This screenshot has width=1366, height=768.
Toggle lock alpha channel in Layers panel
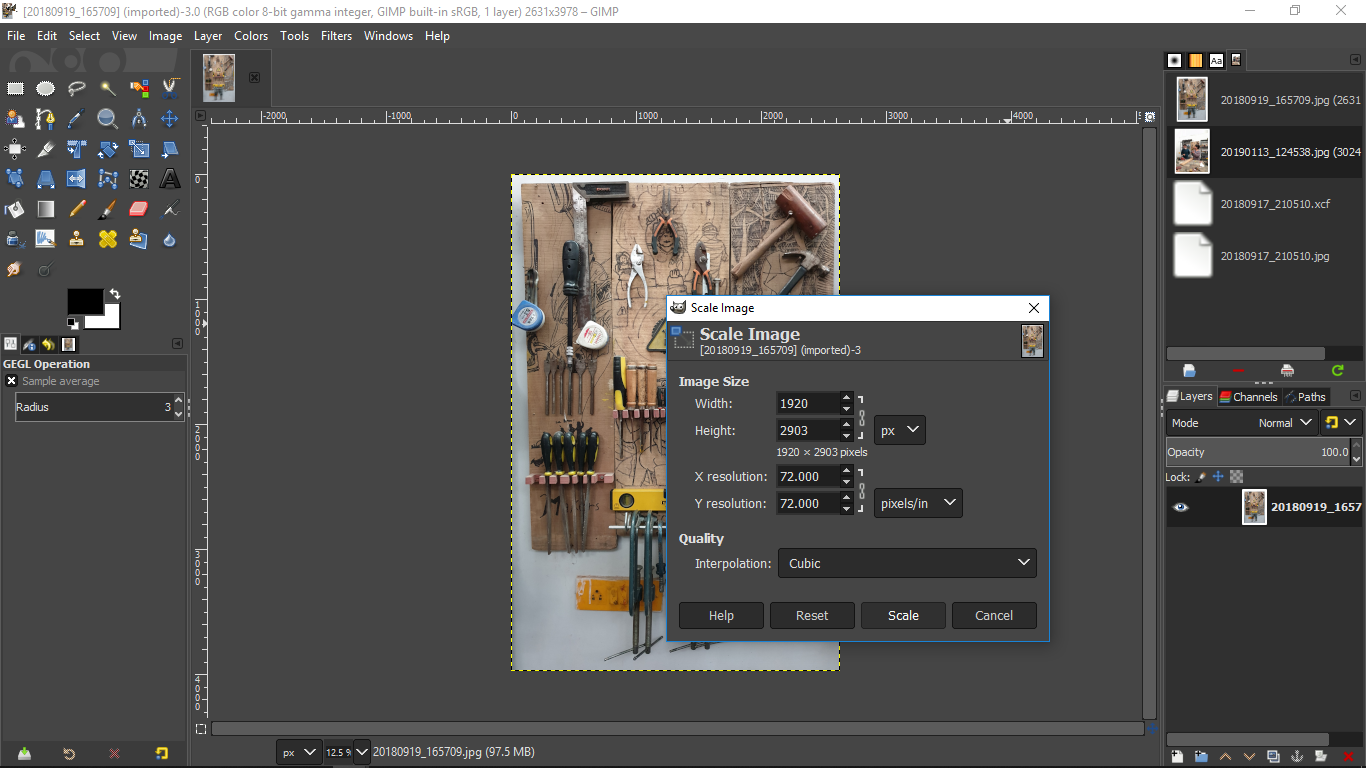click(x=1236, y=477)
